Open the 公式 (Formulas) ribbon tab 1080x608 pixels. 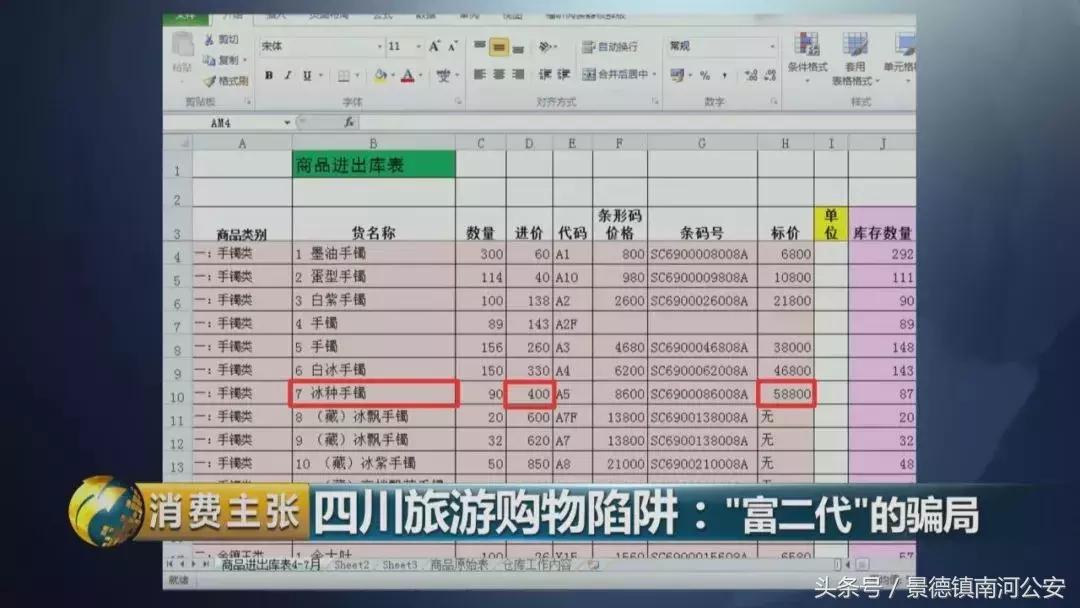tap(383, 15)
